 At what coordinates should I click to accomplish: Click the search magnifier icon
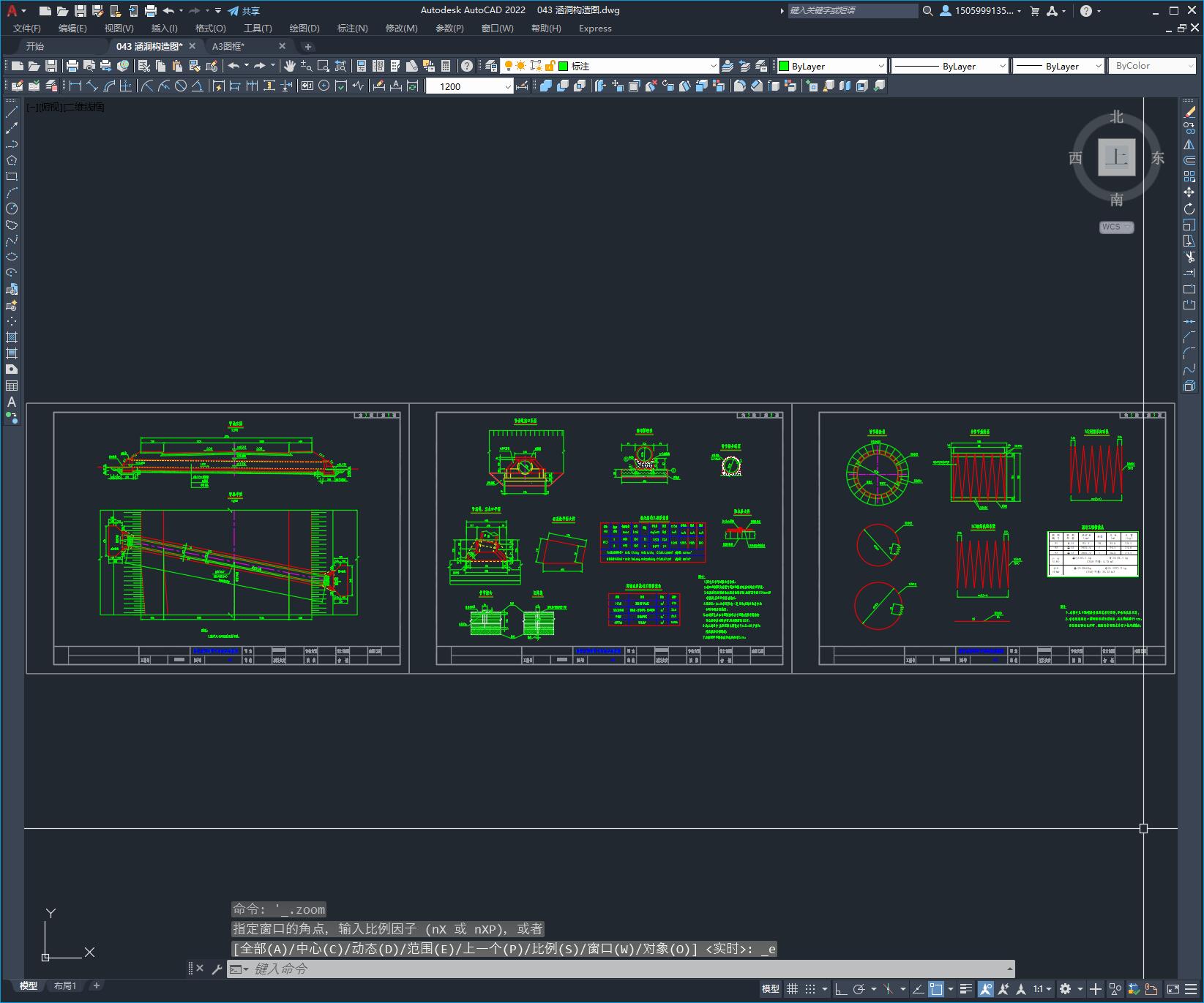[928, 11]
